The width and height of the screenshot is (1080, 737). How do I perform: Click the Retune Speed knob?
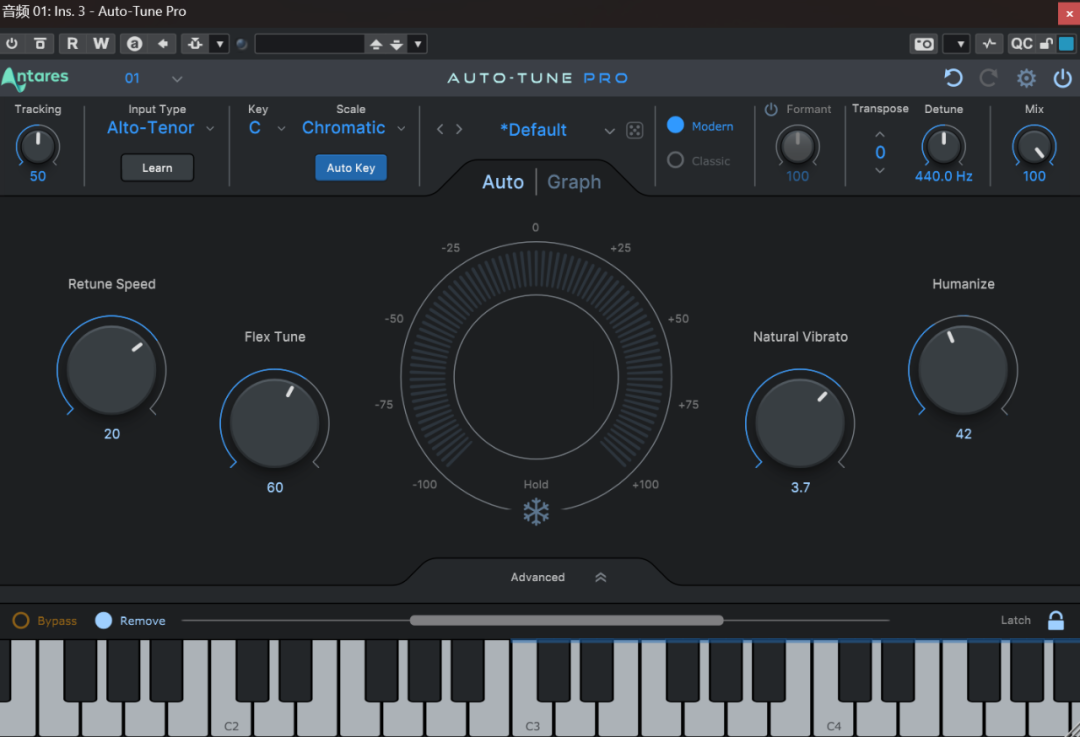(x=111, y=368)
